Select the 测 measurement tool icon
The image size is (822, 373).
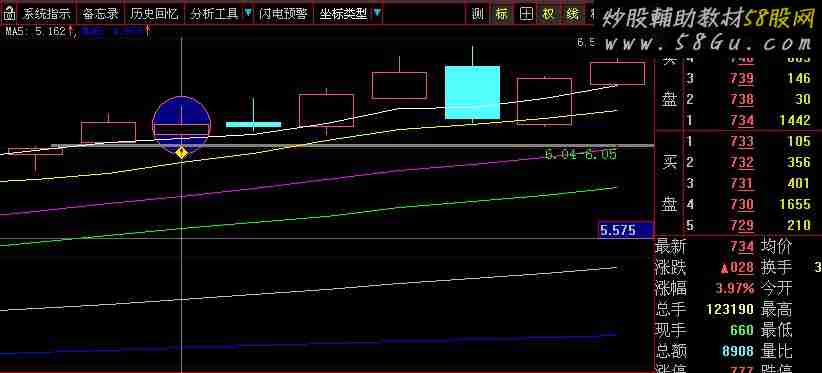(477, 14)
